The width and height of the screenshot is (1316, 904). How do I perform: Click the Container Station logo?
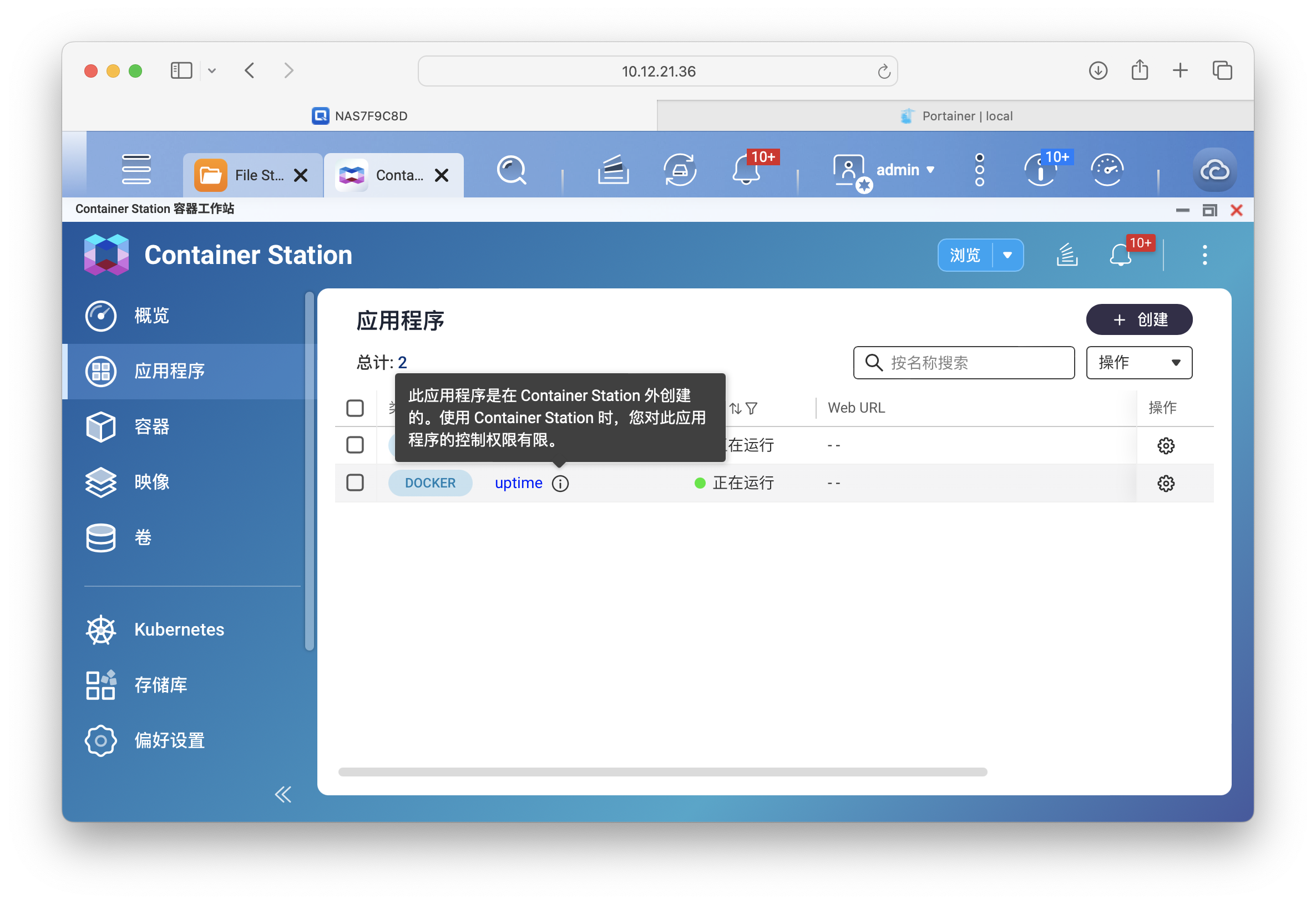106,255
